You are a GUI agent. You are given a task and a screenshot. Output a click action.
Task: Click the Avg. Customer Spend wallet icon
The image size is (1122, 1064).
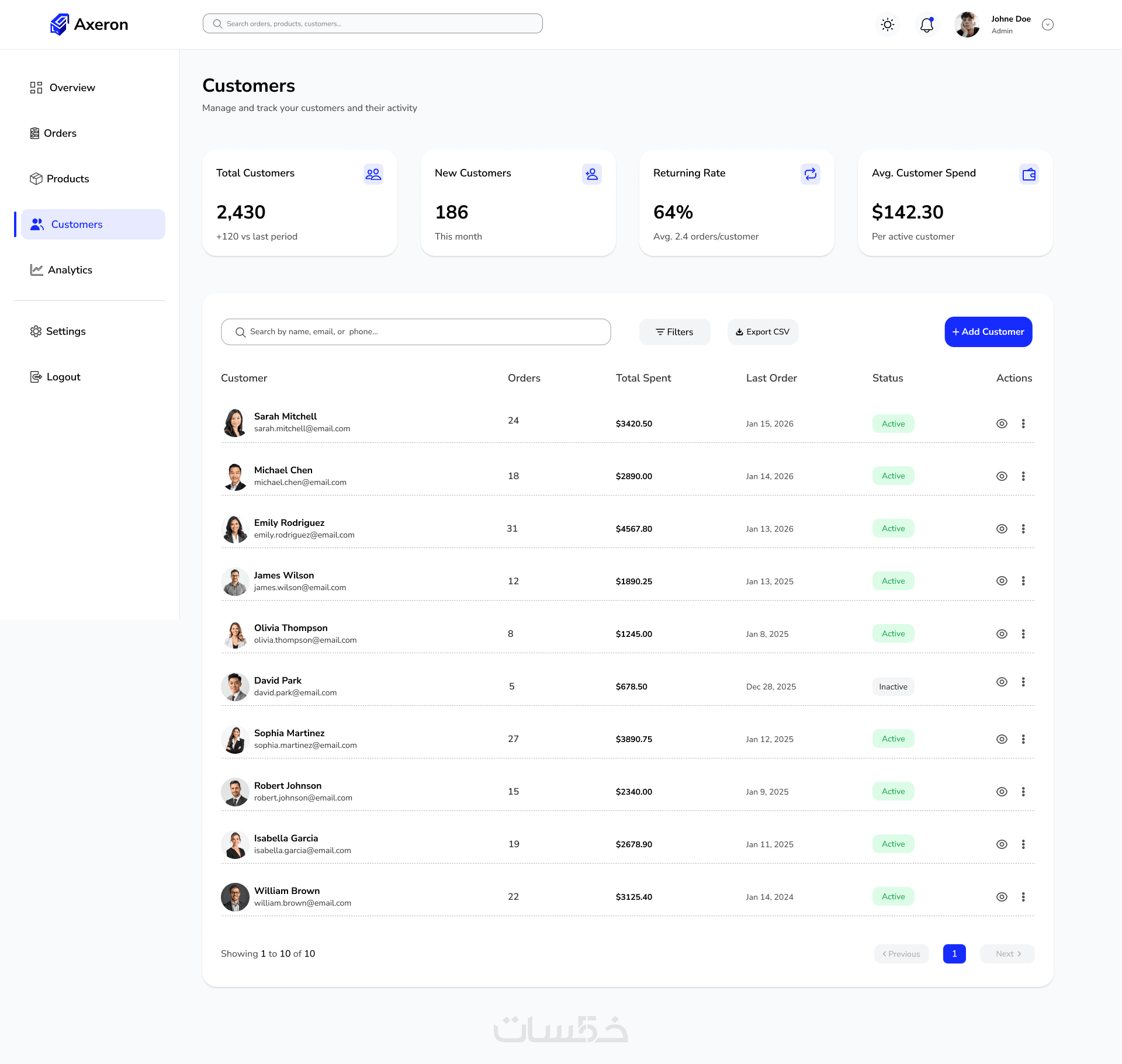(1028, 174)
